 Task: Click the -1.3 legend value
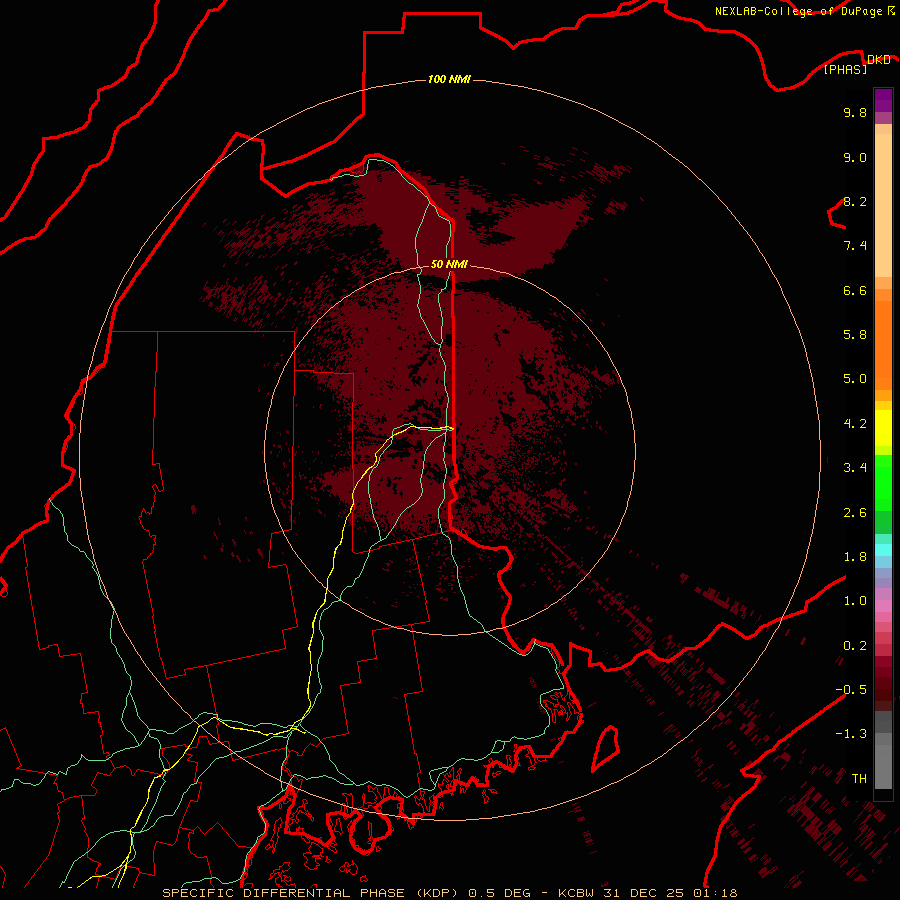point(851,734)
